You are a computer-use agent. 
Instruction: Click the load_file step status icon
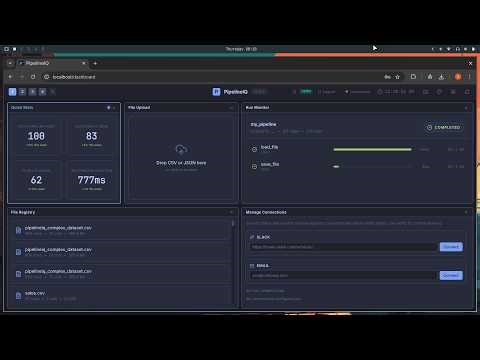click(254, 149)
